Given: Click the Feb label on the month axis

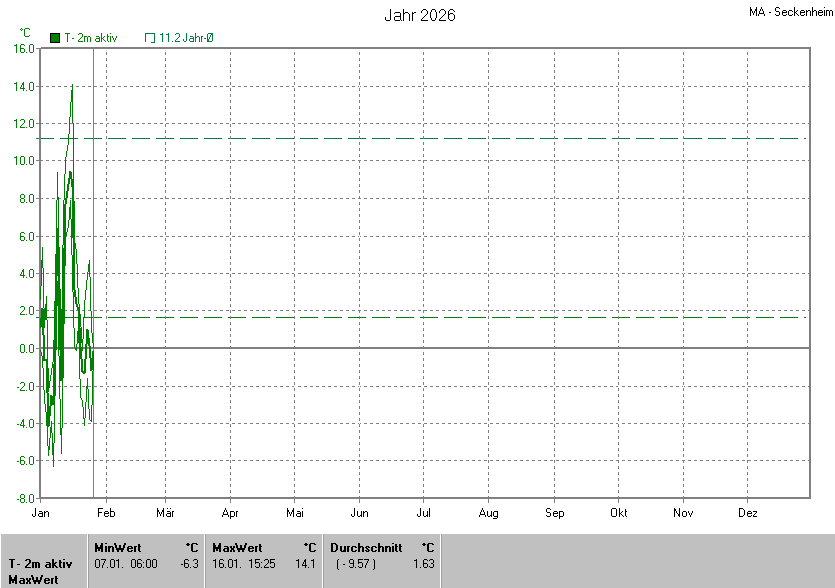Looking at the screenshot, I should pos(106,513).
